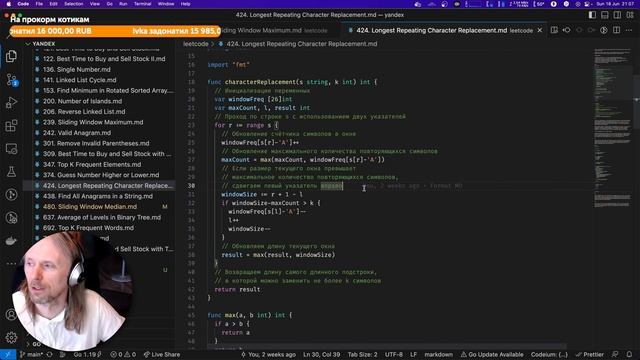Change Tab Size: 2 indentation setting

tap(362, 354)
